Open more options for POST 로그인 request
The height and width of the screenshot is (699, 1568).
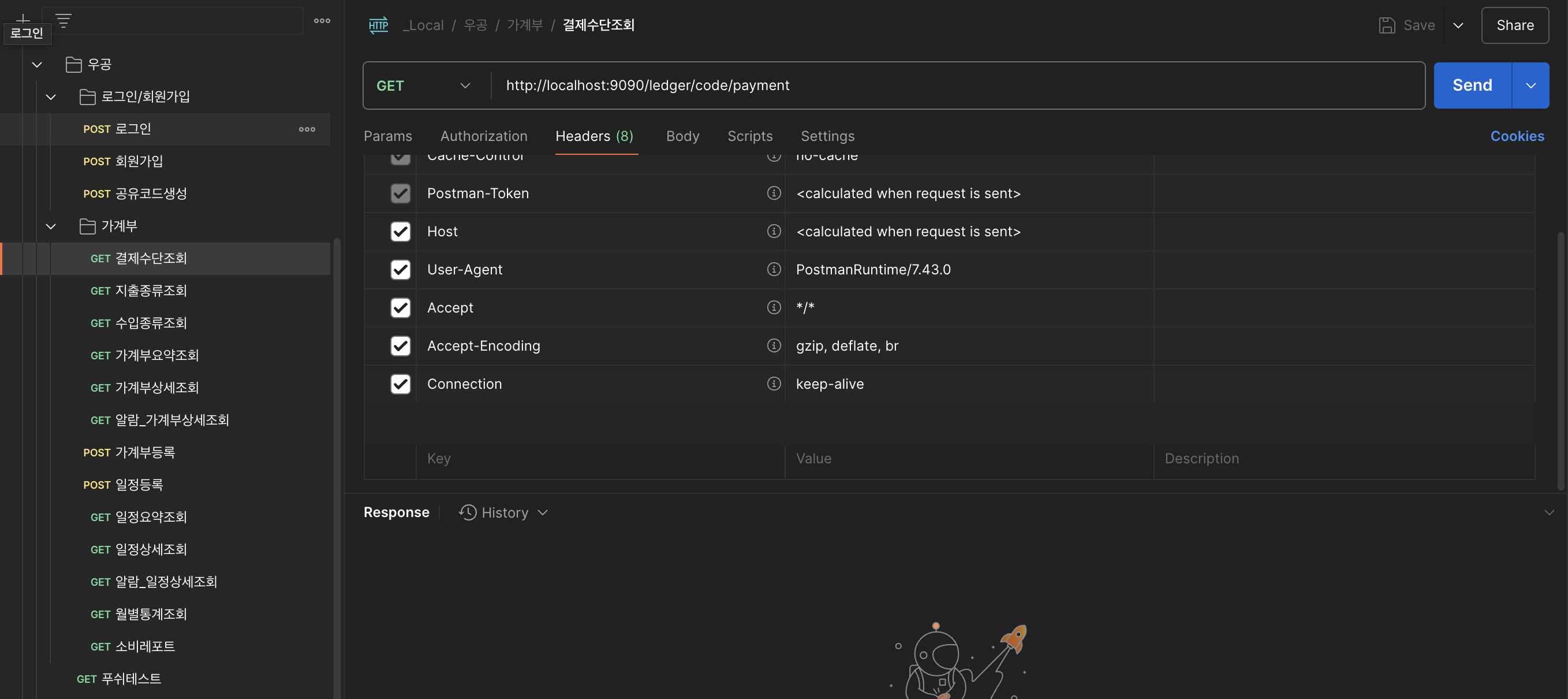307,129
